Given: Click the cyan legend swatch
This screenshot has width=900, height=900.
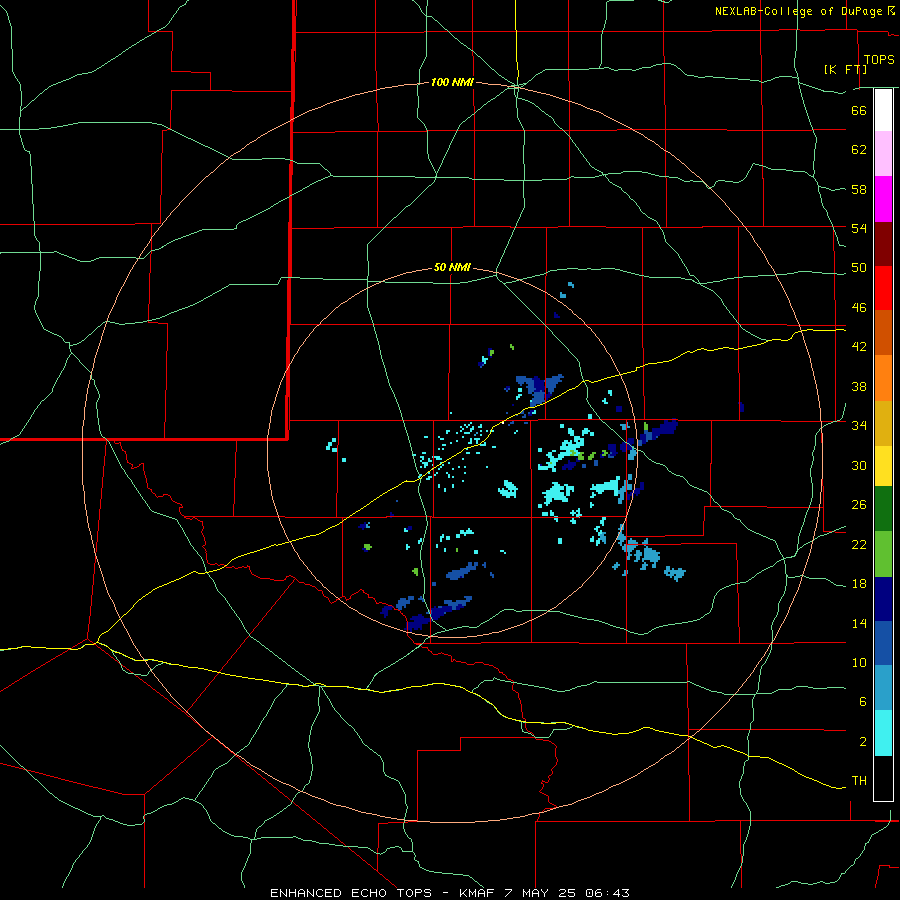Looking at the screenshot, I should [883, 733].
